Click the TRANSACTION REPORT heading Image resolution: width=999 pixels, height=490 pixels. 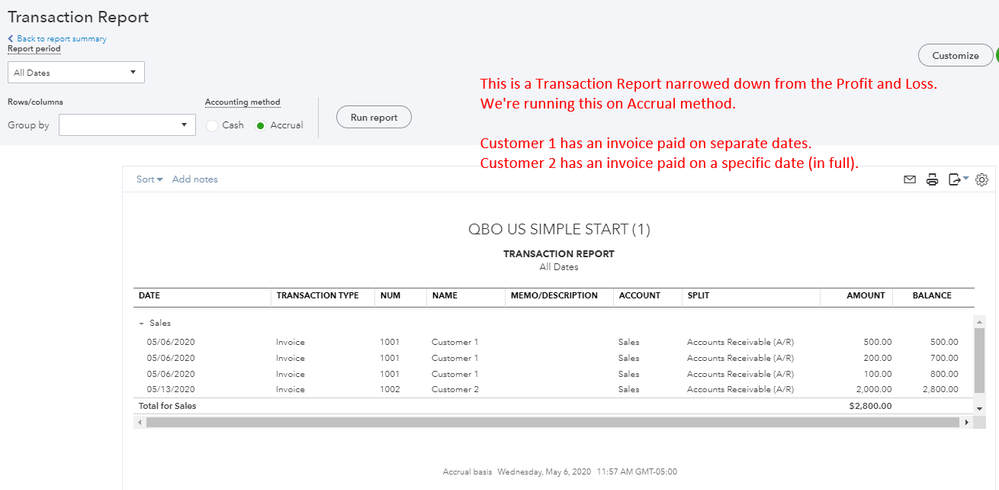(x=559, y=254)
